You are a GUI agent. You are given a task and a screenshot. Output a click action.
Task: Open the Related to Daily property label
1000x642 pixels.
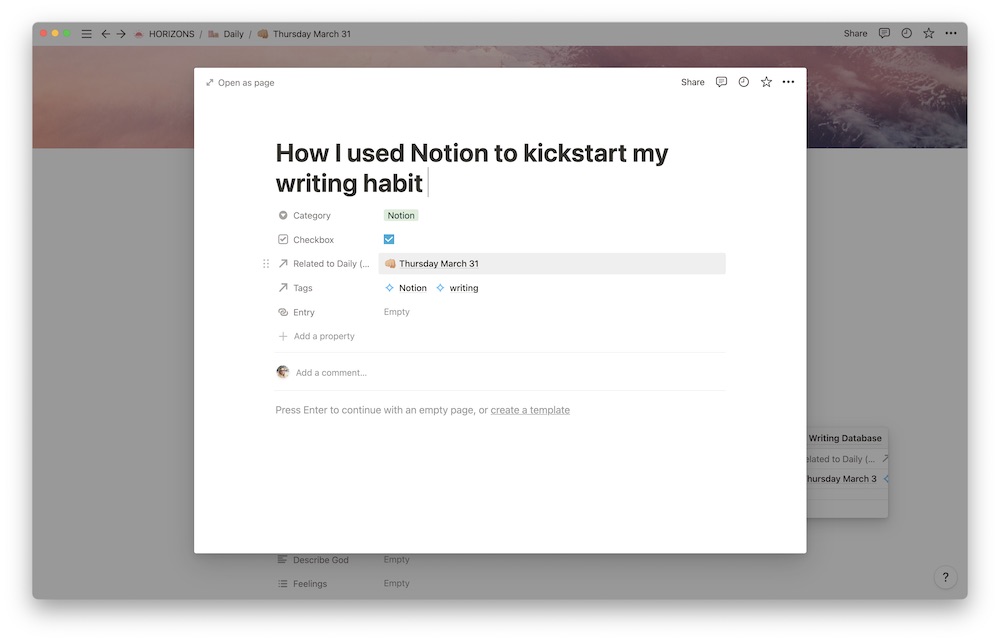(x=331, y=263)
